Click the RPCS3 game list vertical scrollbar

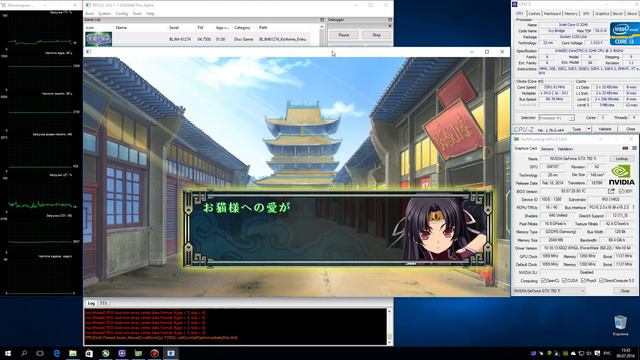point(322,36)
